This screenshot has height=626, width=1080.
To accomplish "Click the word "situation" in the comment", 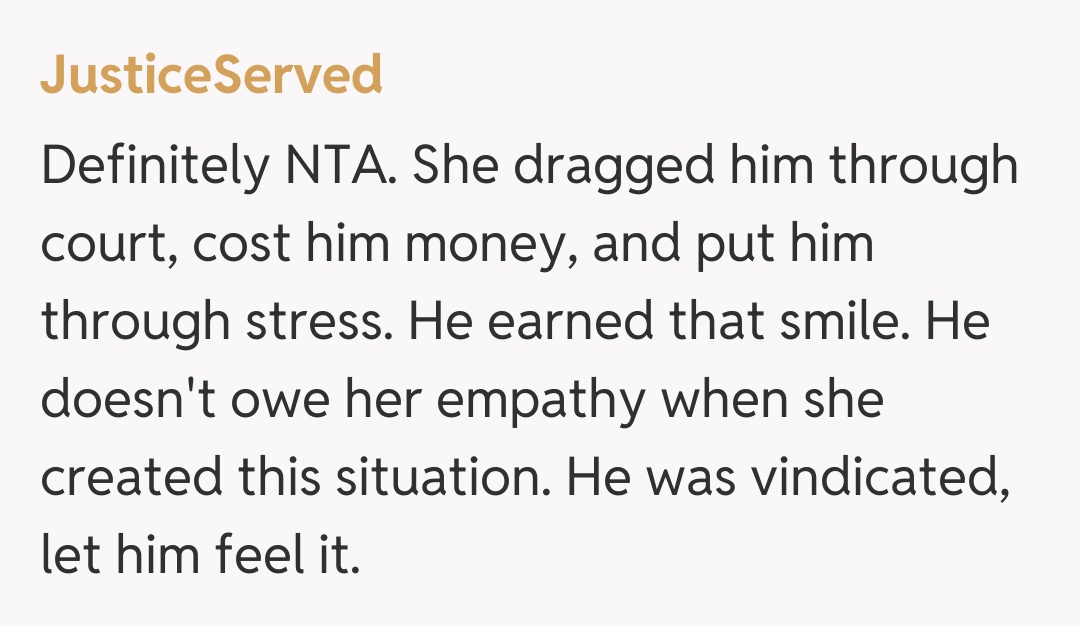I will pyautogui.click(x=441, y=479).
